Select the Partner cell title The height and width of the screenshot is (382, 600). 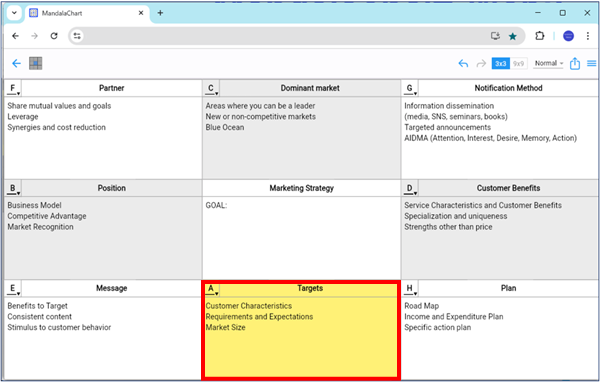(111, 88)
